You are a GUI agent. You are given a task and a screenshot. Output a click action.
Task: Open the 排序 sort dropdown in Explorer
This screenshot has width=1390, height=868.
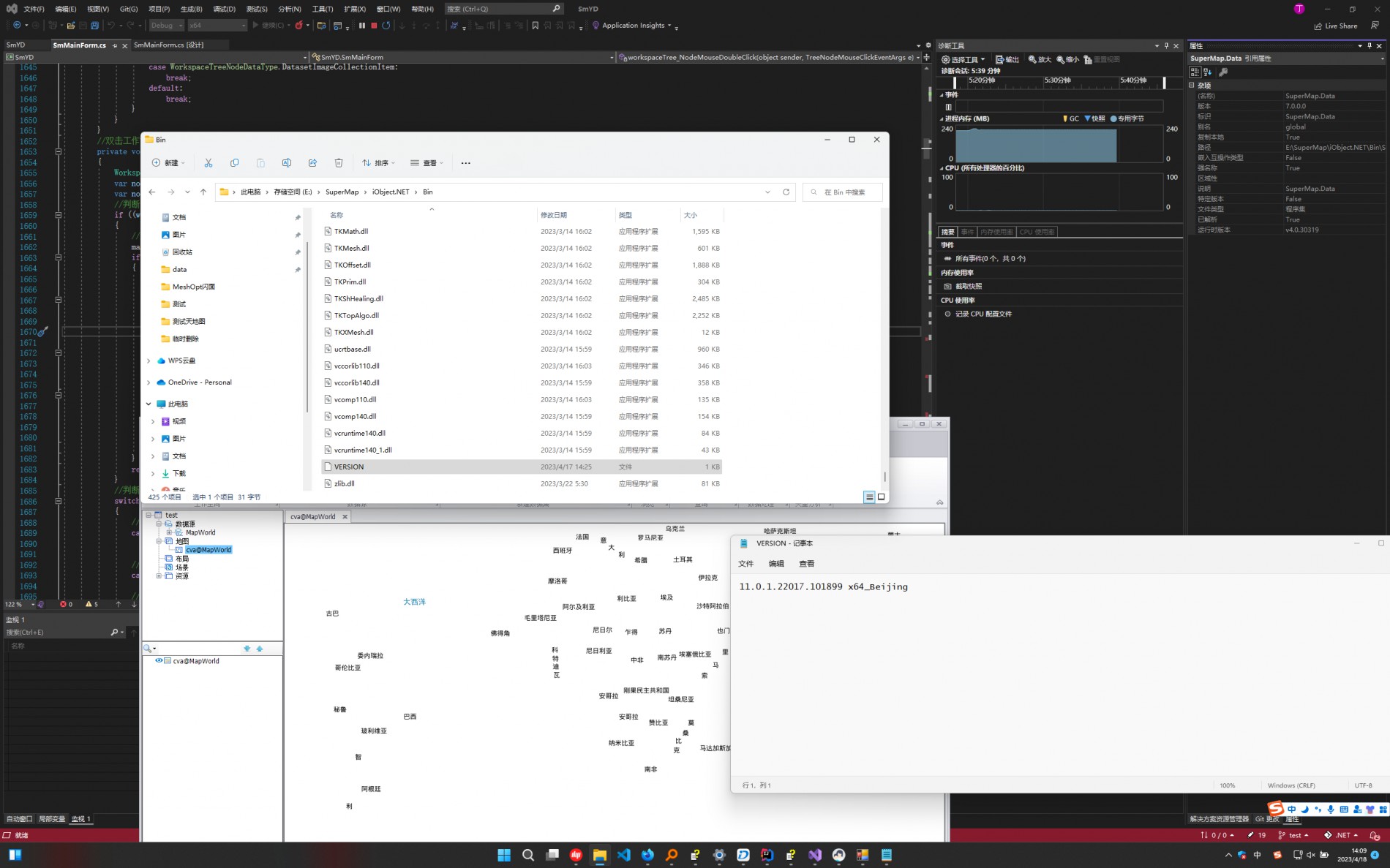click(379, 162)
